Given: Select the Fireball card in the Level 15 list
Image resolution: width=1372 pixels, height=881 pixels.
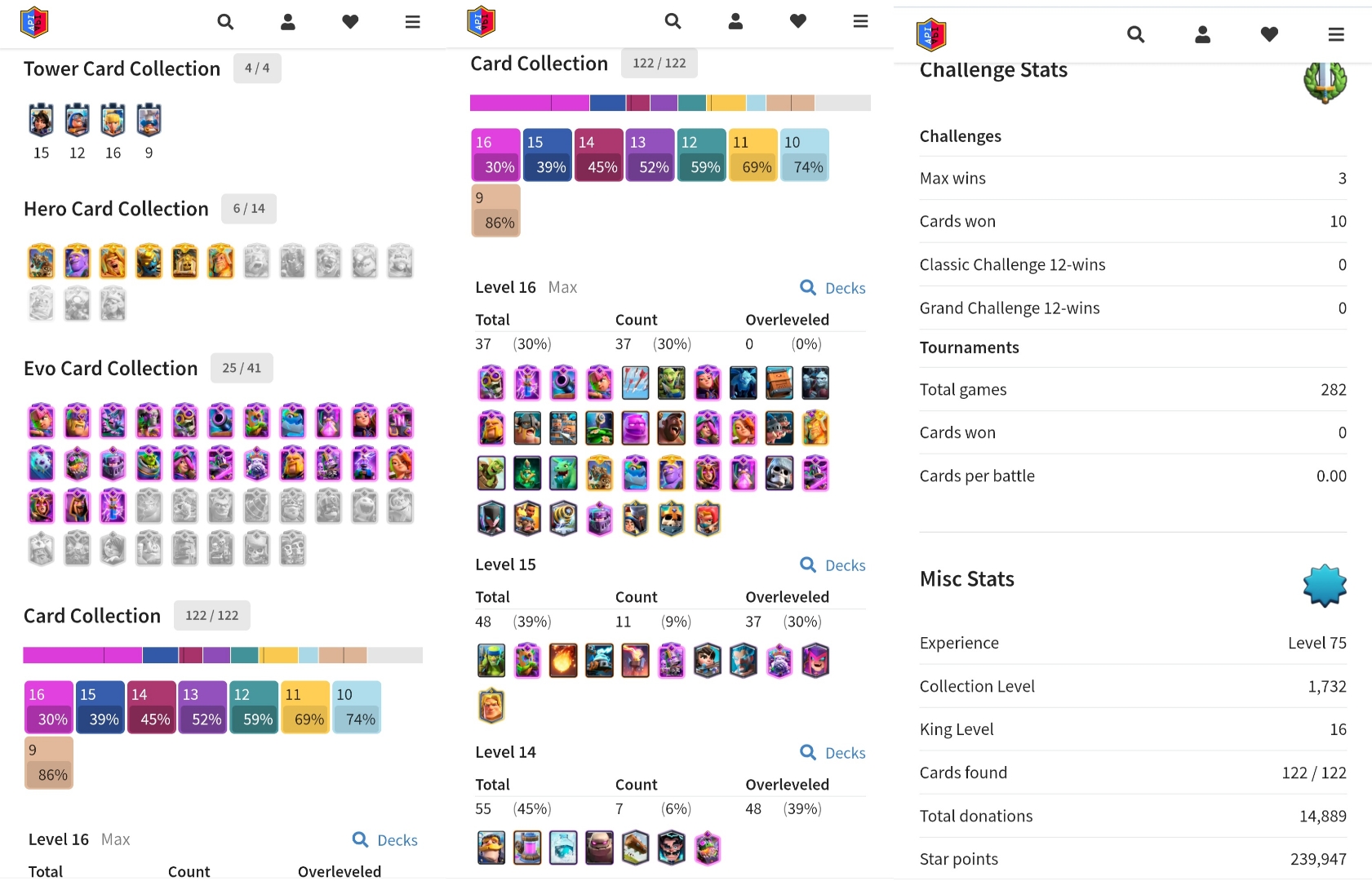Looking at the screenshot, I should pos(563,661).
